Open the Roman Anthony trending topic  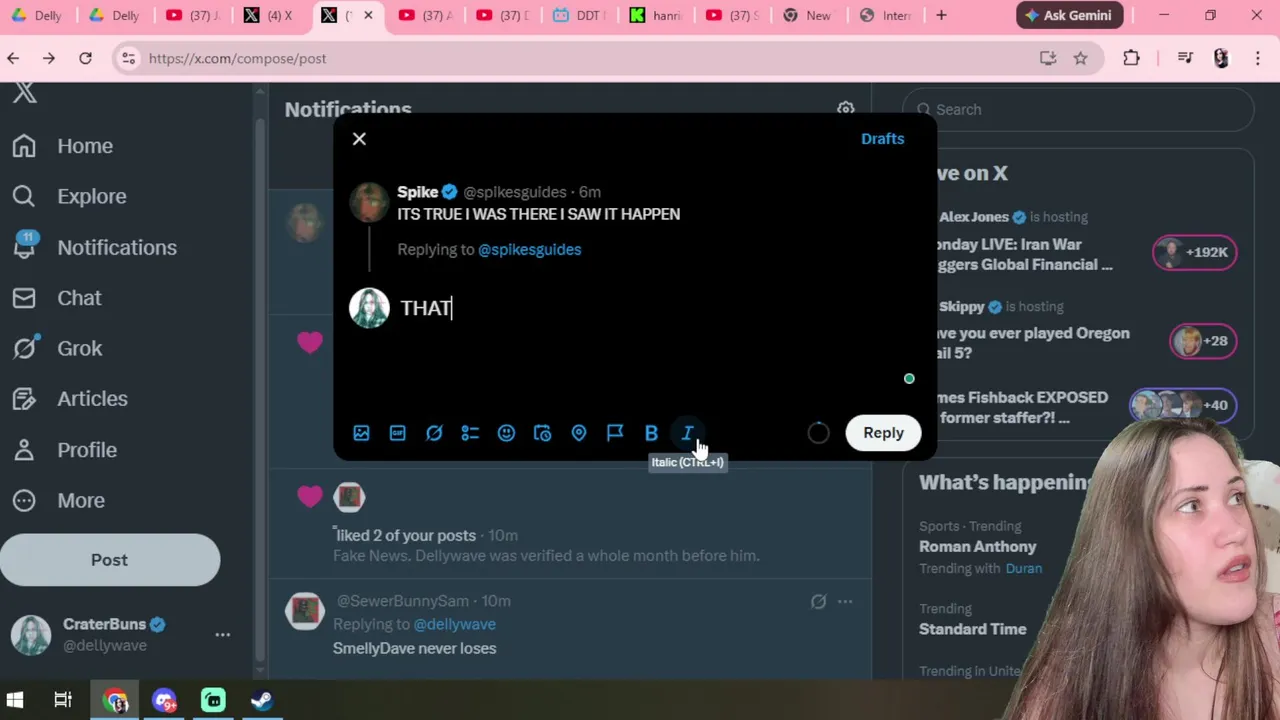[x=977, y=547]
